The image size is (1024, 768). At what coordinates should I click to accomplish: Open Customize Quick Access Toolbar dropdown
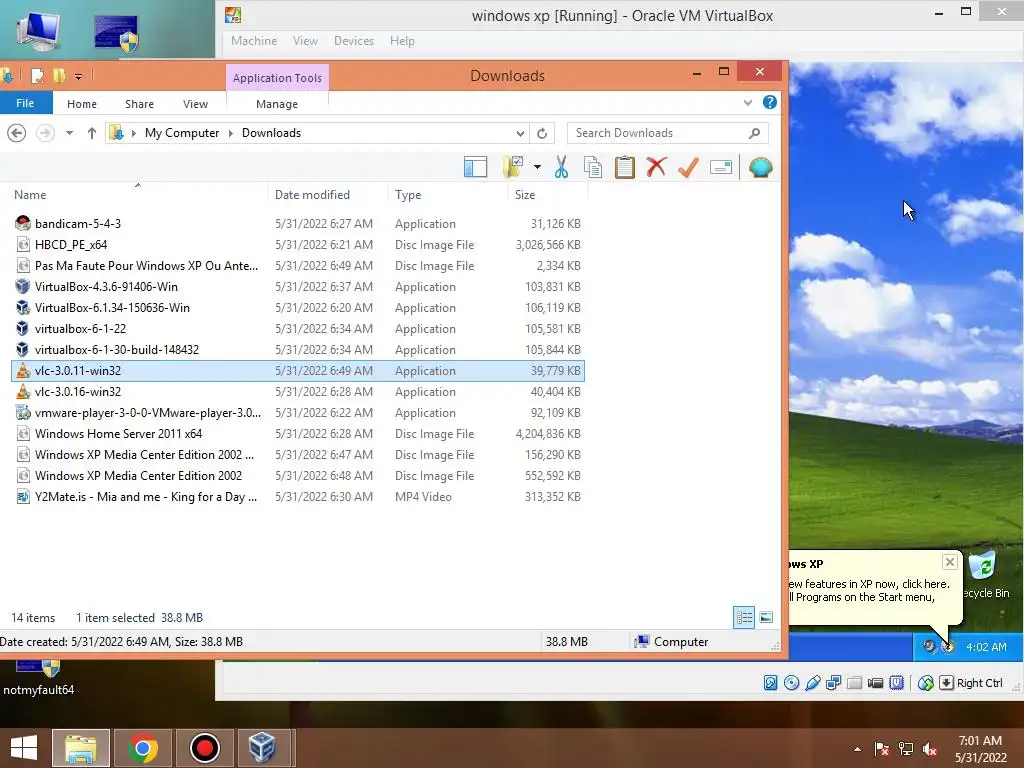[x=78, y=76]
